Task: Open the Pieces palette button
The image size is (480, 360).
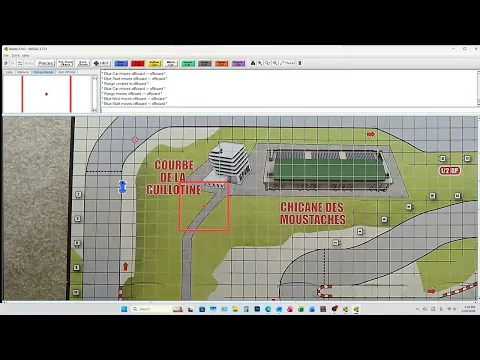Action: pyautogui.click(x=46, y=63)
